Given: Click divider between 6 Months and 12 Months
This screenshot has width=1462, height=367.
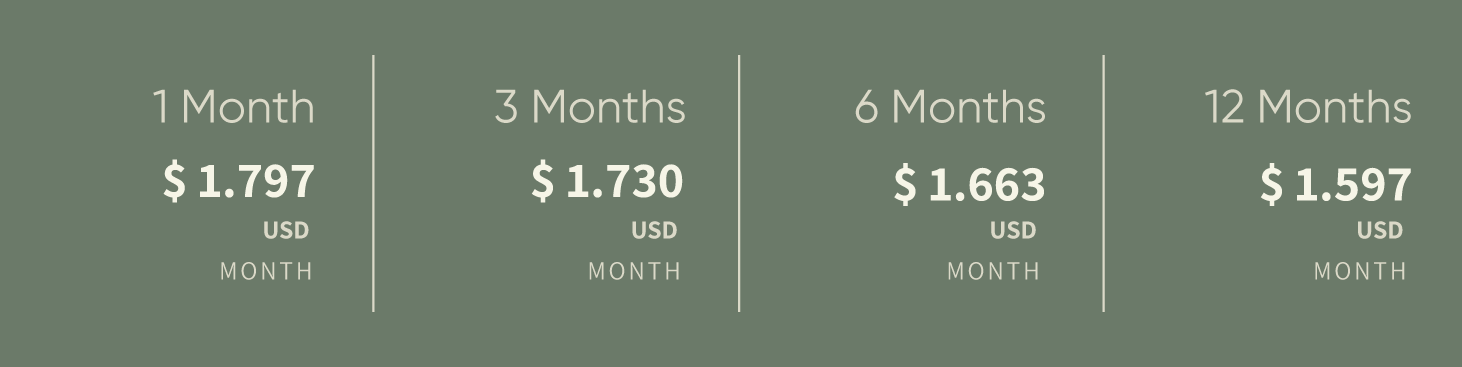Looking at the screenshot, I should point(1104,183).
